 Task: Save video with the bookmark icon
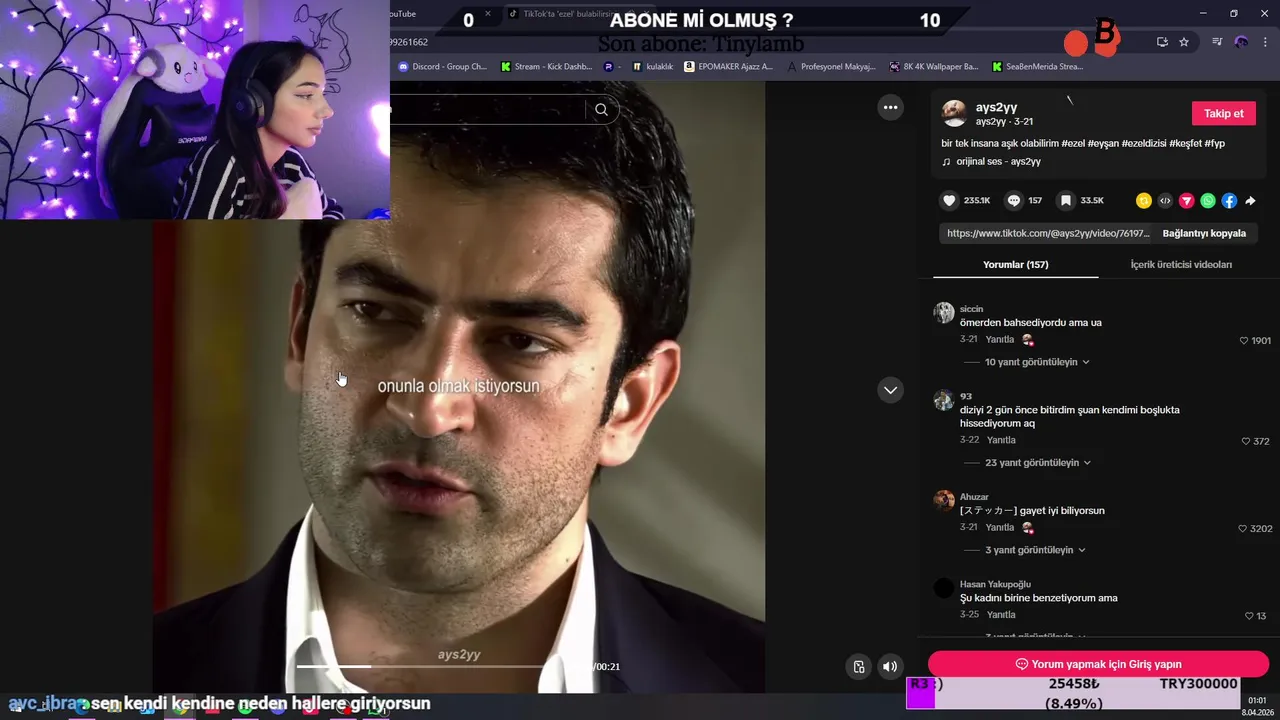tap(1066, 200)
